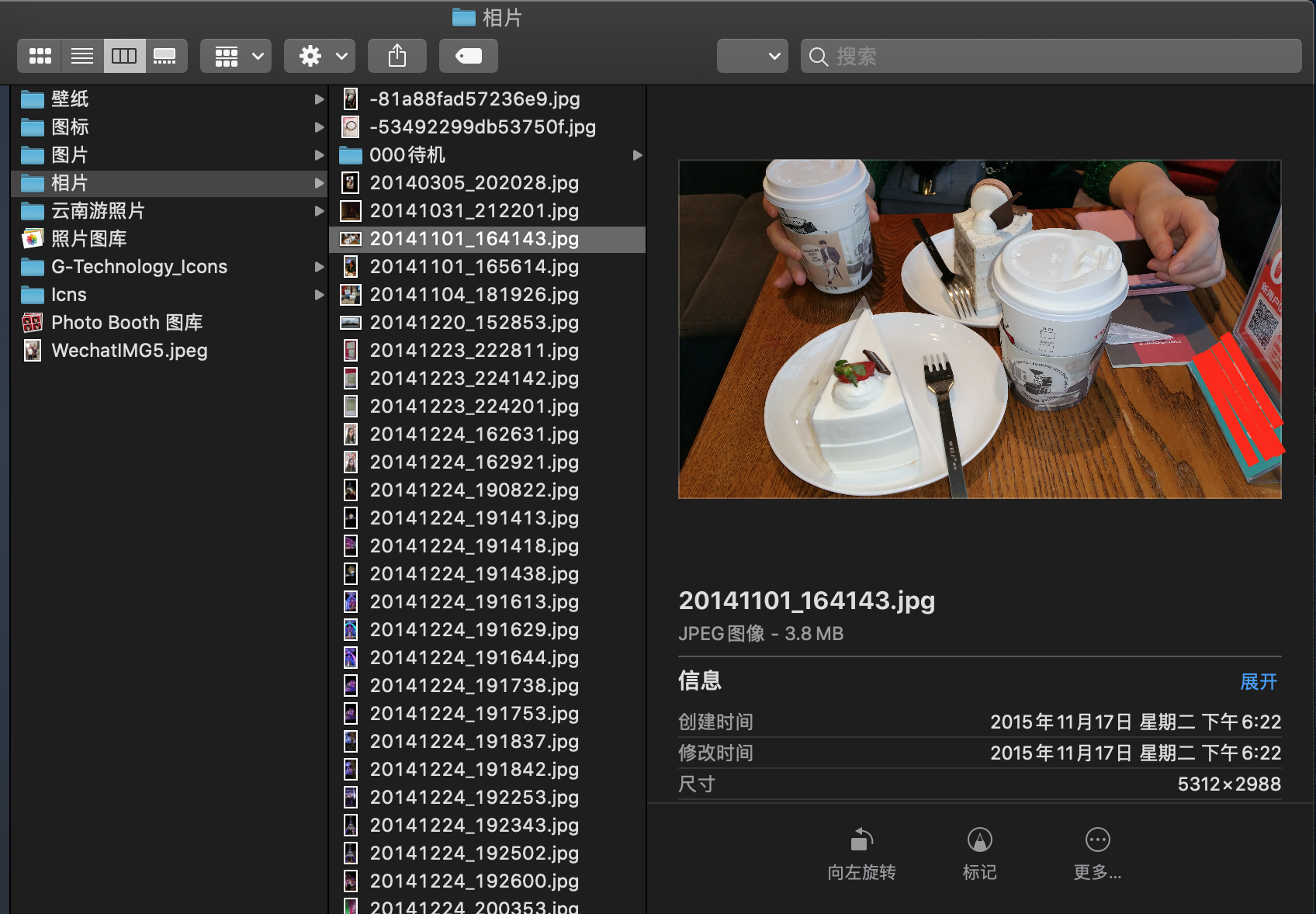Image resolution: width=1316 pixels, height=914 pixels.
Task: Select file 20141101_164143.jpg in list
Action: (487, 239)
